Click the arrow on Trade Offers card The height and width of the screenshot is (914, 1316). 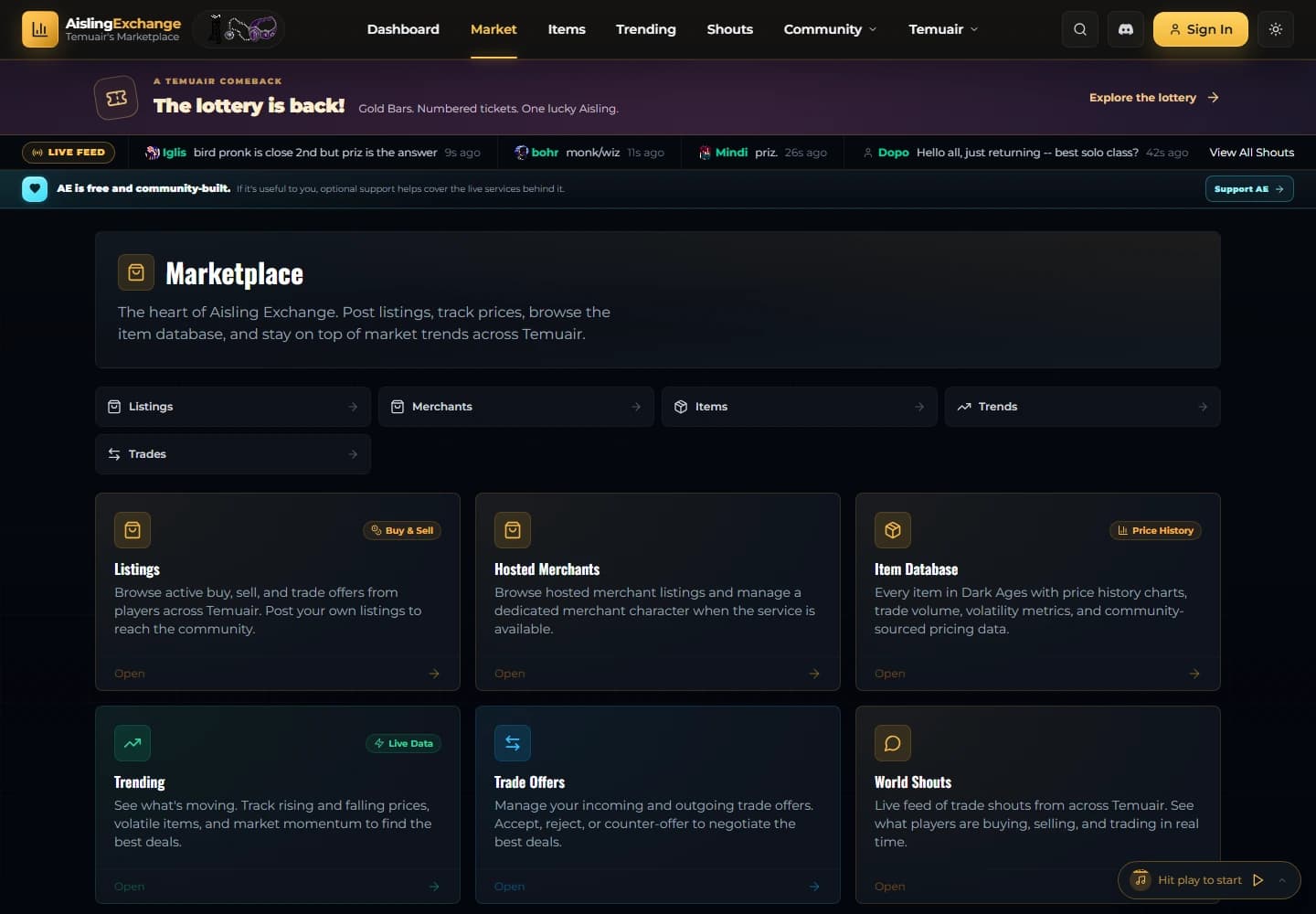tap(814, 887)
